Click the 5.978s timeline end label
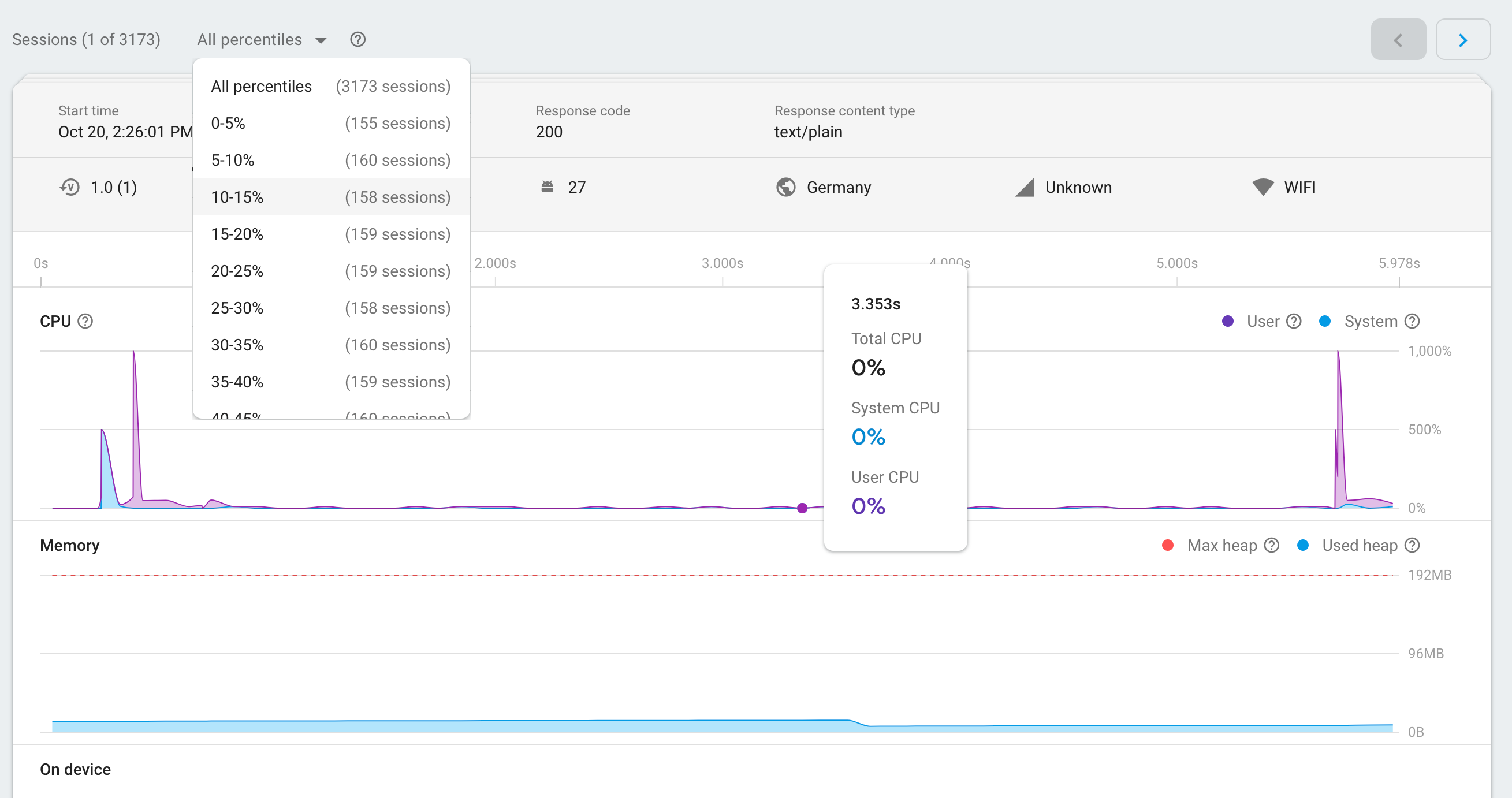1512x798 pixels. (x=1399, y=263)
